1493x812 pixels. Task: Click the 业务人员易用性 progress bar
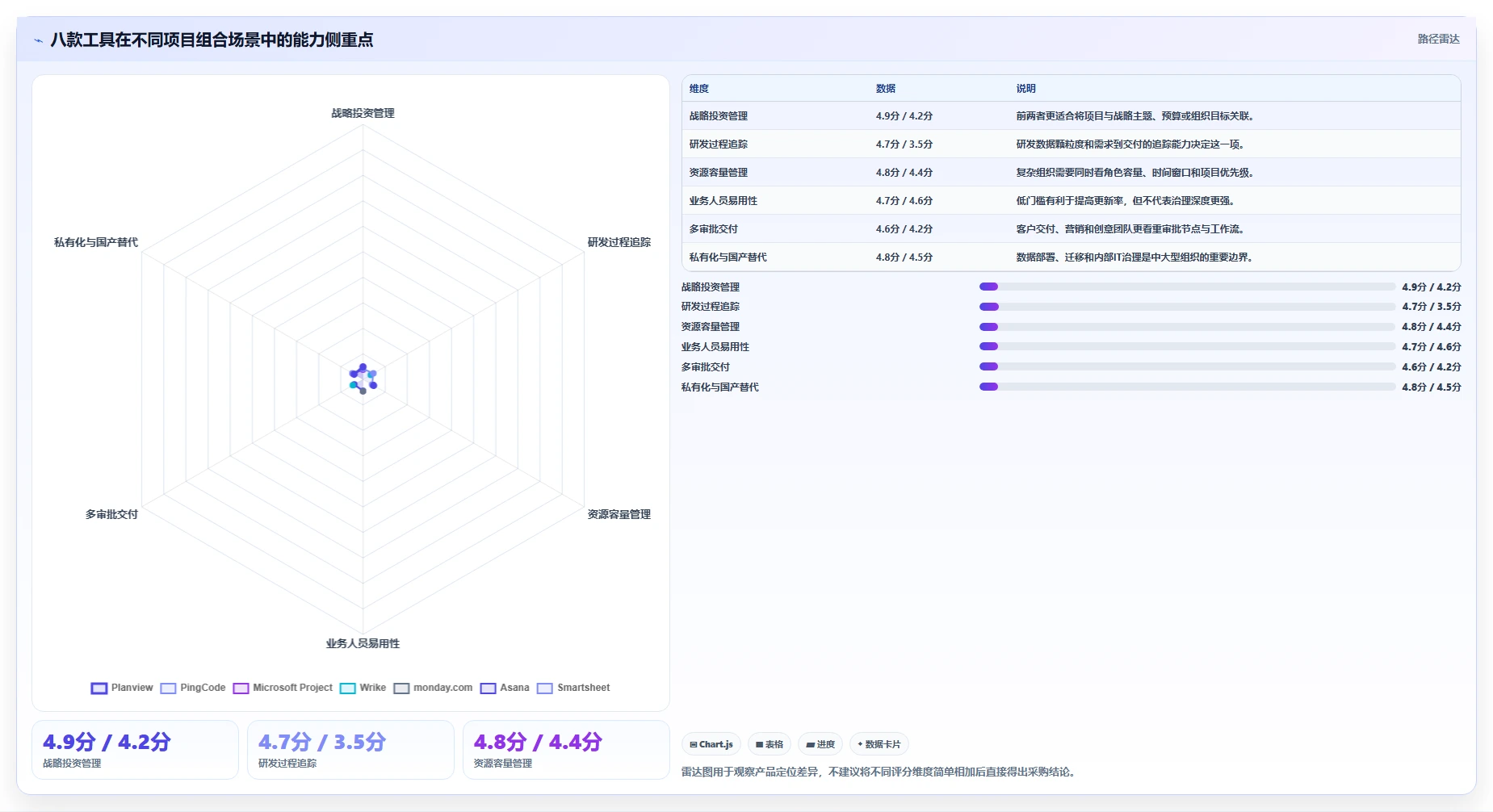click(1187, 346)
